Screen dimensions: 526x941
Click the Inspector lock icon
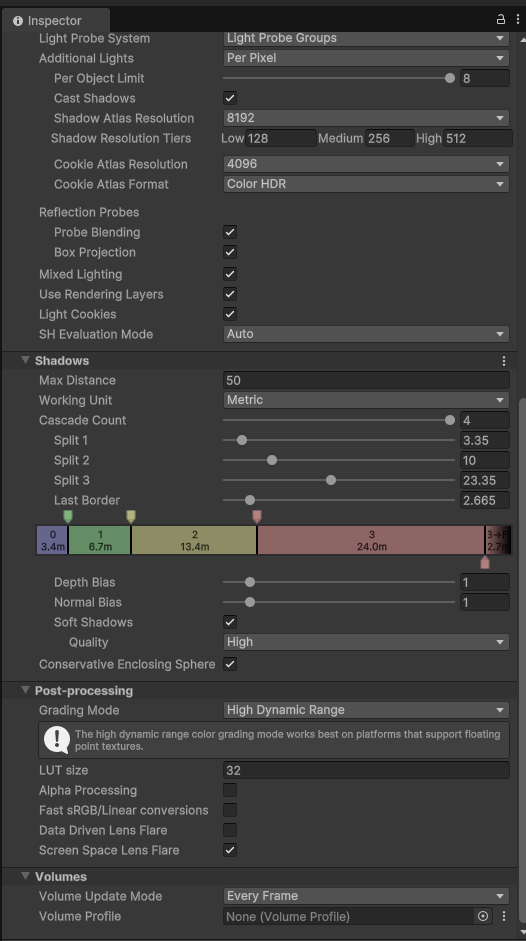click(500, 20)
